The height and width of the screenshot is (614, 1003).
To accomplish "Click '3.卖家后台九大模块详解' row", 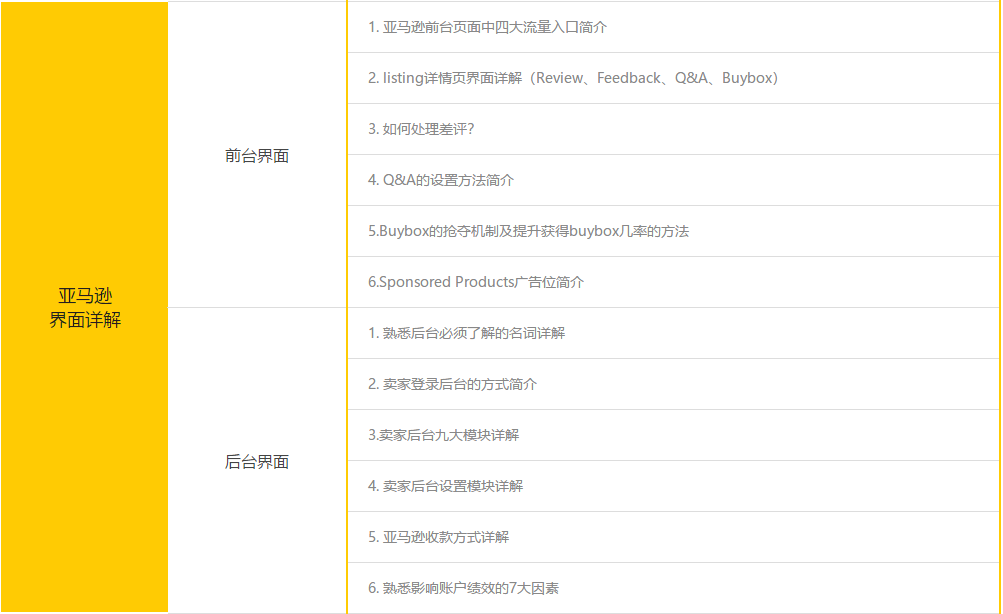I will tap(673, 435).
